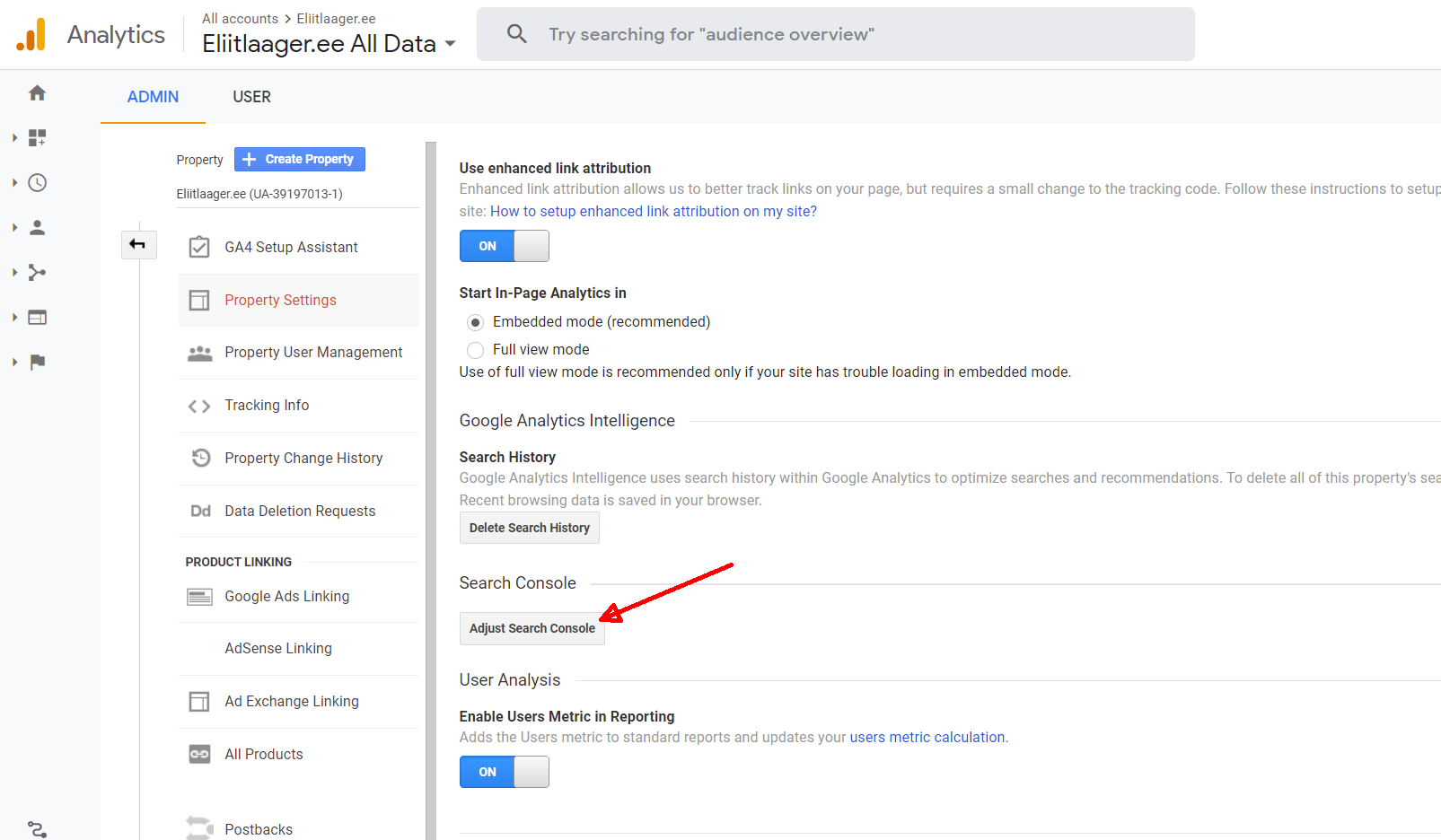Viewport: 1441px width, 840px height.
Task: Select Embedded mode radio button
Action: click(x=476, y=322)
